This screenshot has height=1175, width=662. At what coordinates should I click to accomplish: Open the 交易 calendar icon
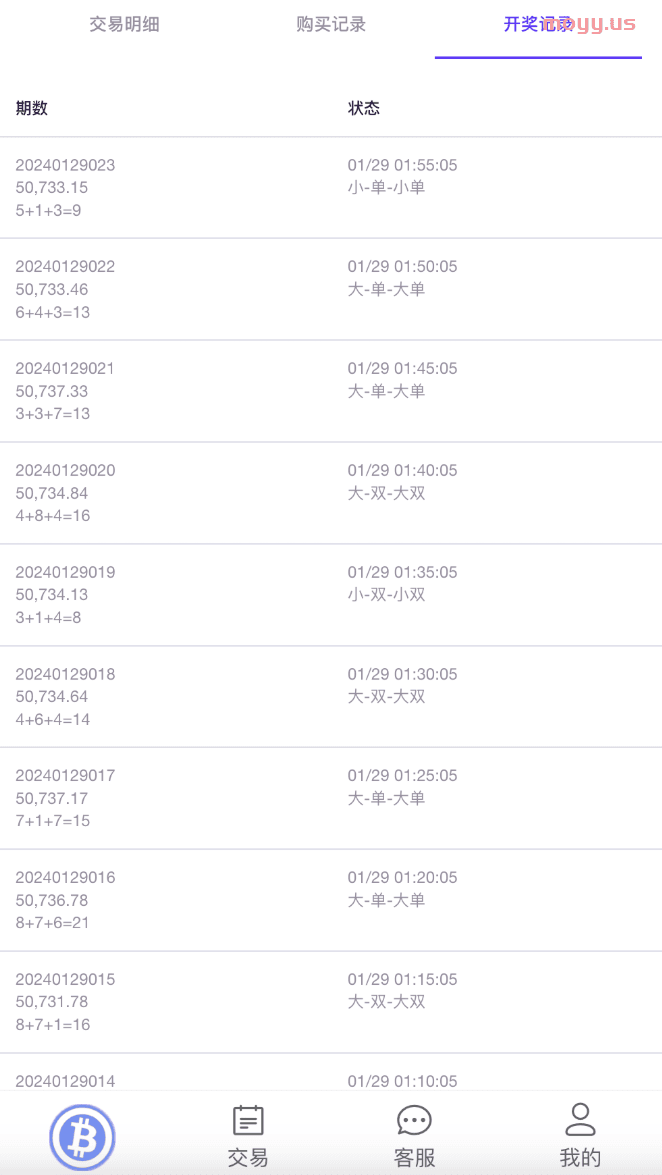coord(248,1121)
